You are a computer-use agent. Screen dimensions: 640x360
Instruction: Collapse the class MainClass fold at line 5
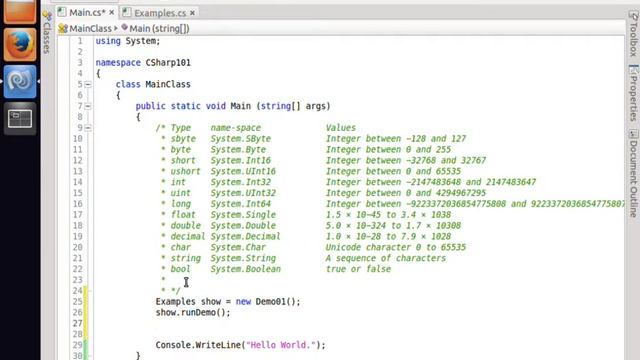(88, 84)
